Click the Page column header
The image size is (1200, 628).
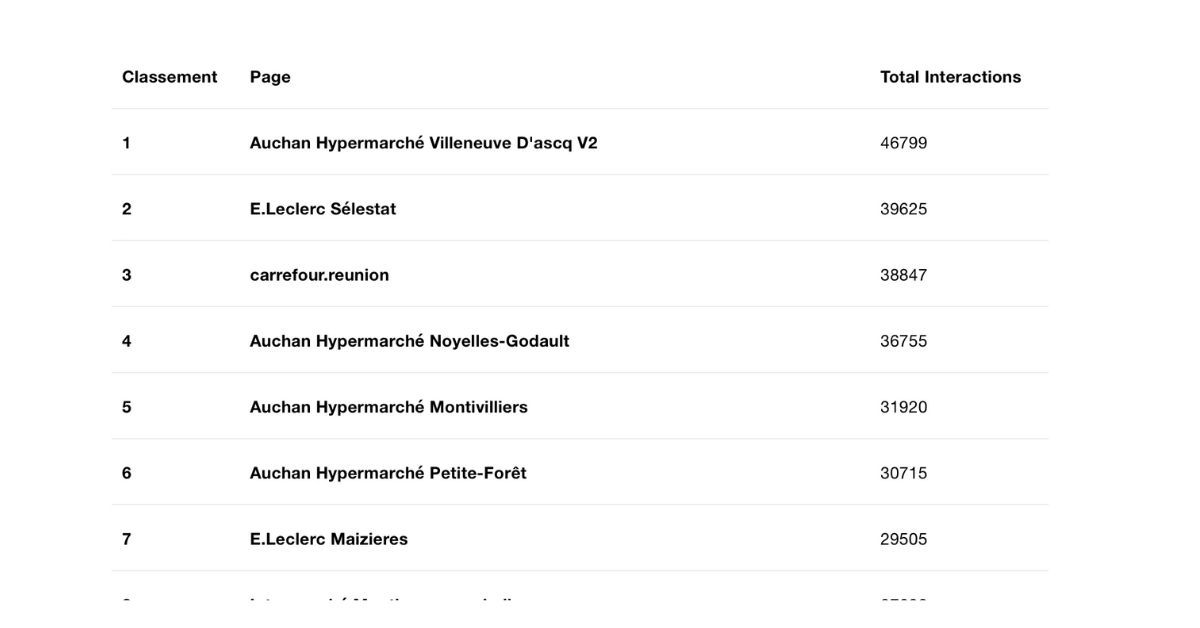coord(270,77)
